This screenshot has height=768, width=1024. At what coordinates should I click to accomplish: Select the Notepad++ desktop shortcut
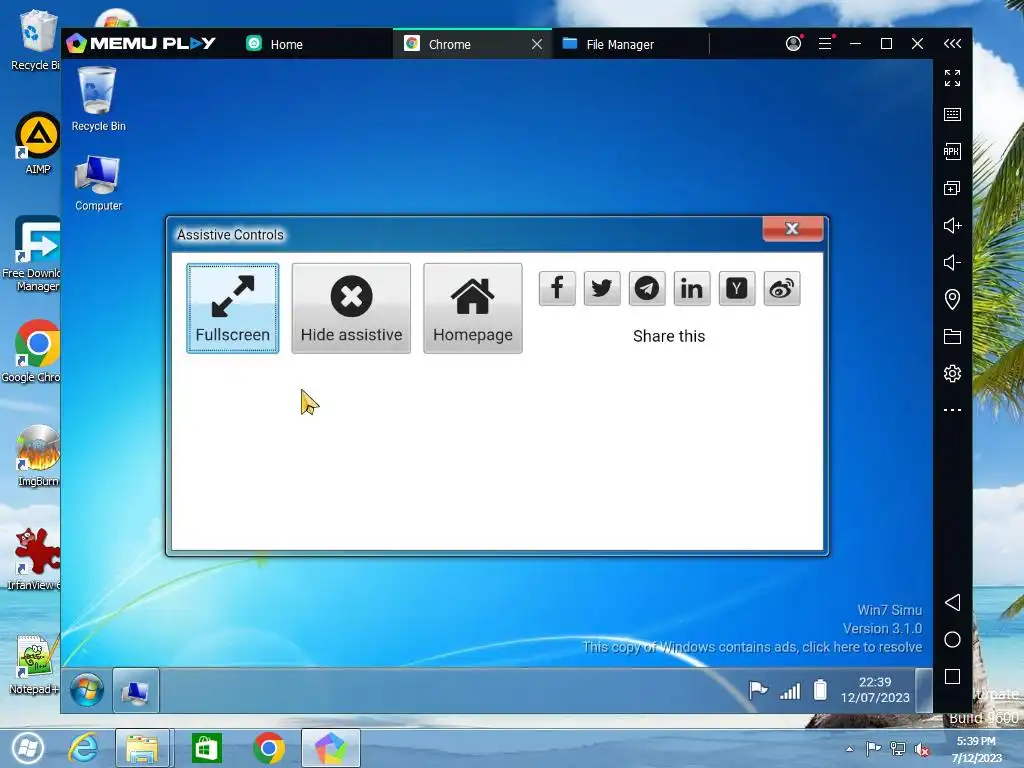click(35, 665)
